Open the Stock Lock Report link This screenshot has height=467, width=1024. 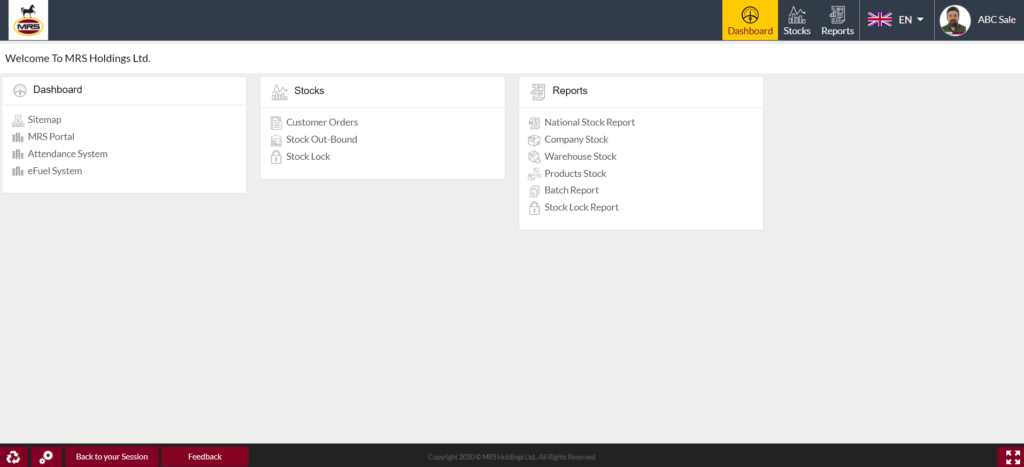point(581,207)
